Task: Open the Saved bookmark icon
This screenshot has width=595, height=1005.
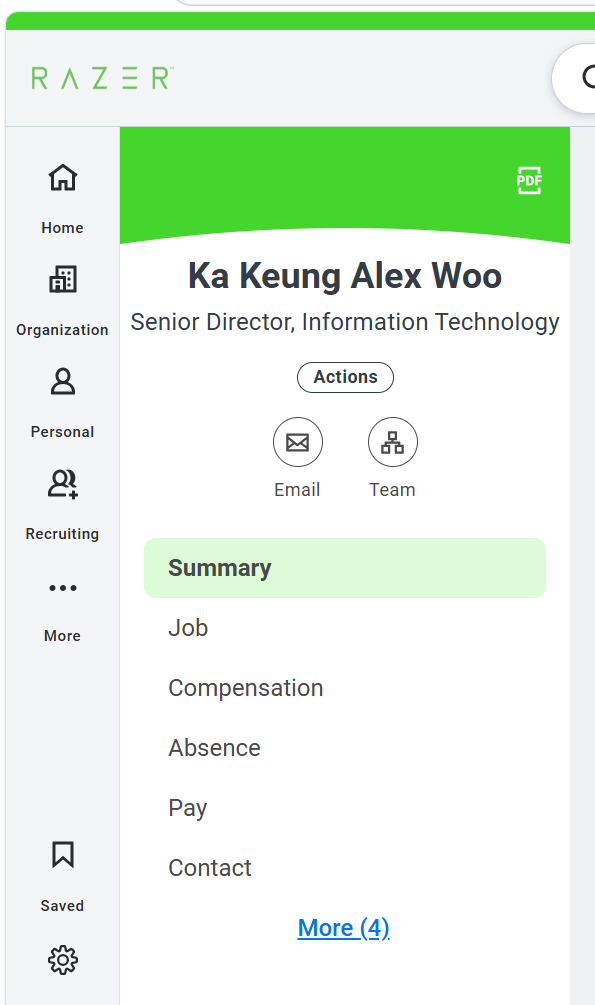Action: 62,855
